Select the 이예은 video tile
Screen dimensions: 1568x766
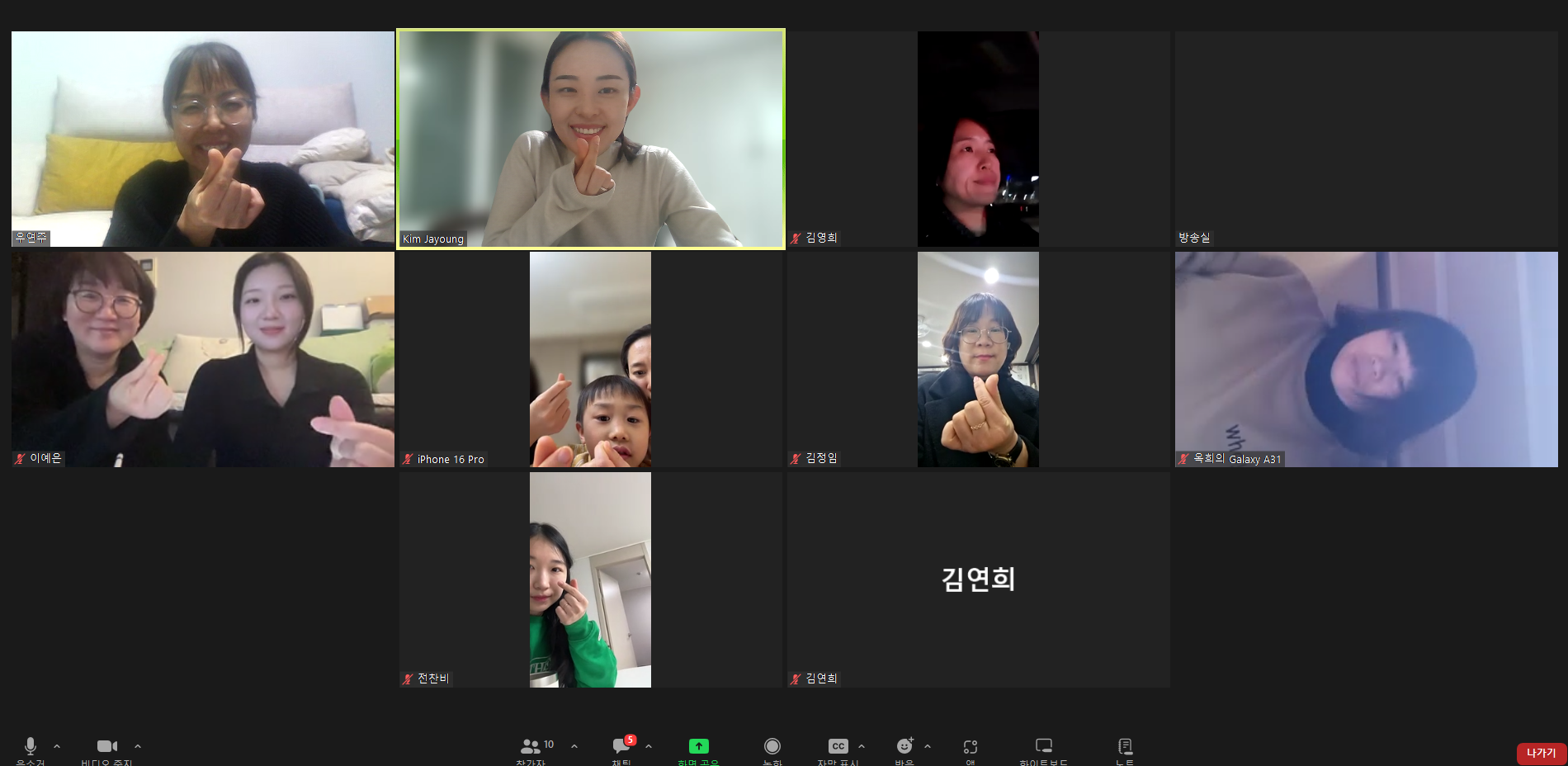(203, 359)
